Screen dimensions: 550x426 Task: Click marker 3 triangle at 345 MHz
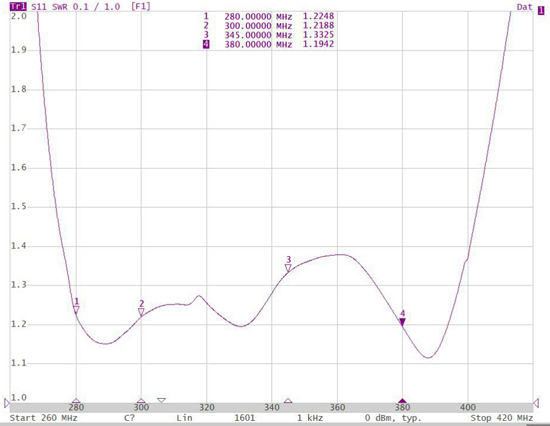point(288,268)
